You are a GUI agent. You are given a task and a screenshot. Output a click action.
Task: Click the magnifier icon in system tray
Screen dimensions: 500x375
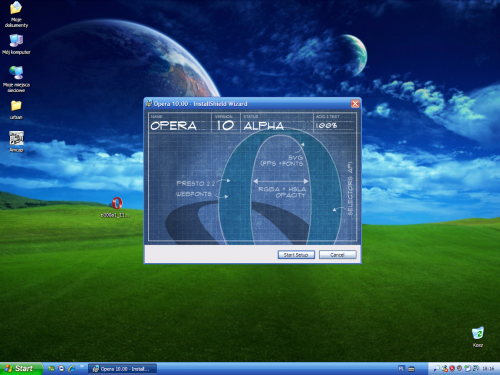click(x=437, y=369)
